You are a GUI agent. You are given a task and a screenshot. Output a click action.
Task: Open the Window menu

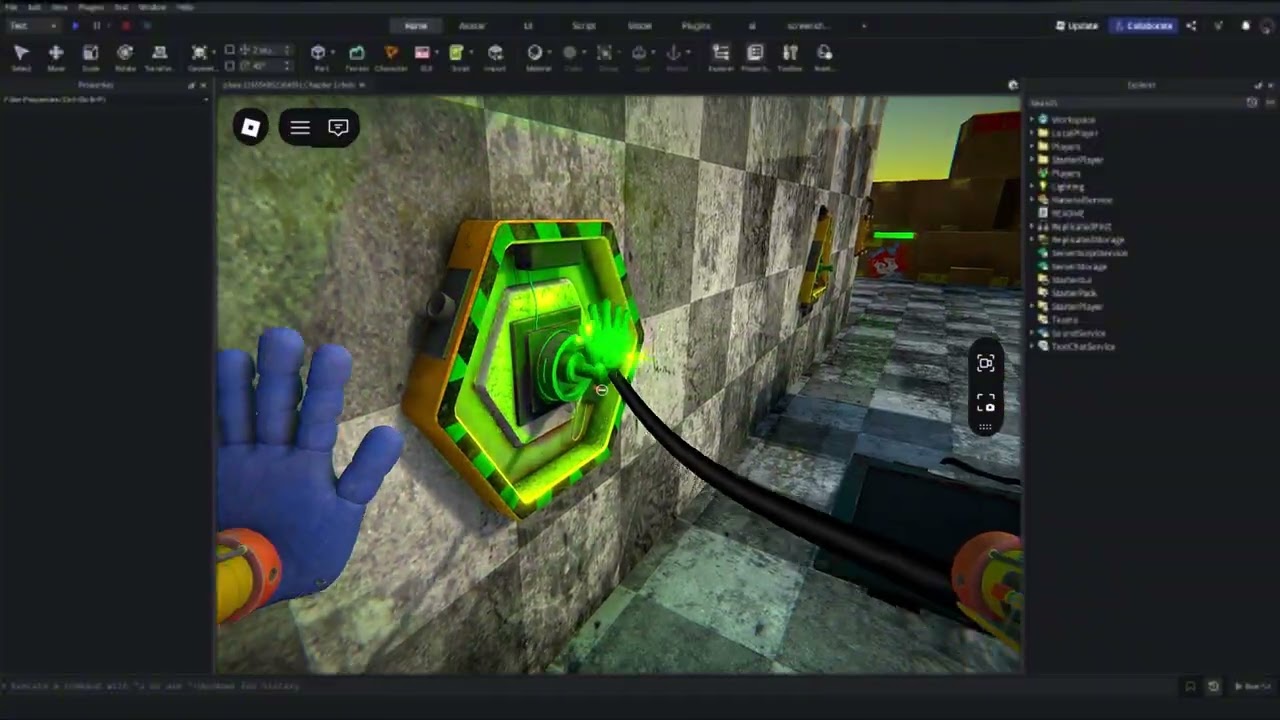pos(153,7)
